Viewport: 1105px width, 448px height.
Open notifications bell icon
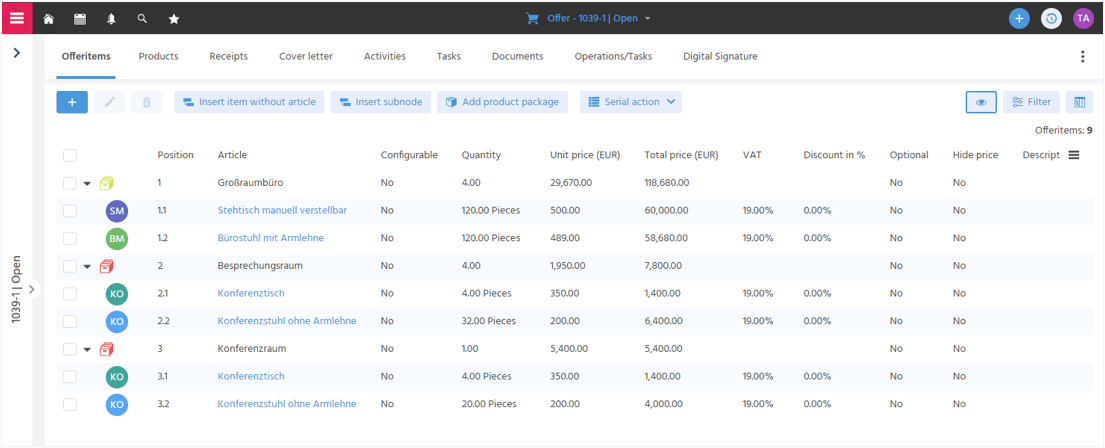pos(111,19)
